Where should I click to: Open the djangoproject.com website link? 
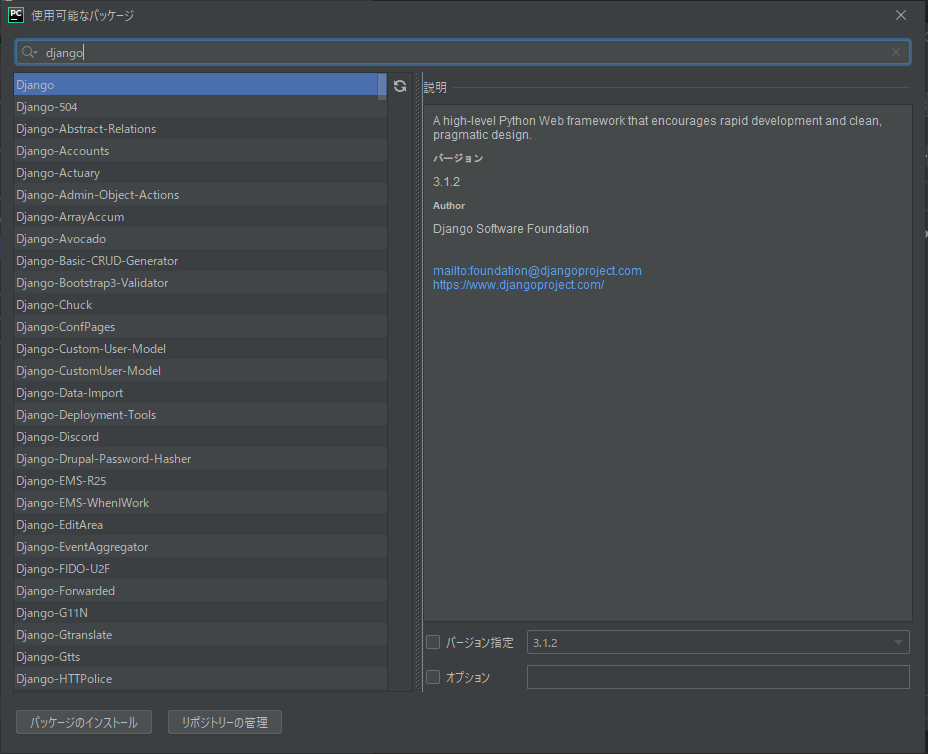518,285
